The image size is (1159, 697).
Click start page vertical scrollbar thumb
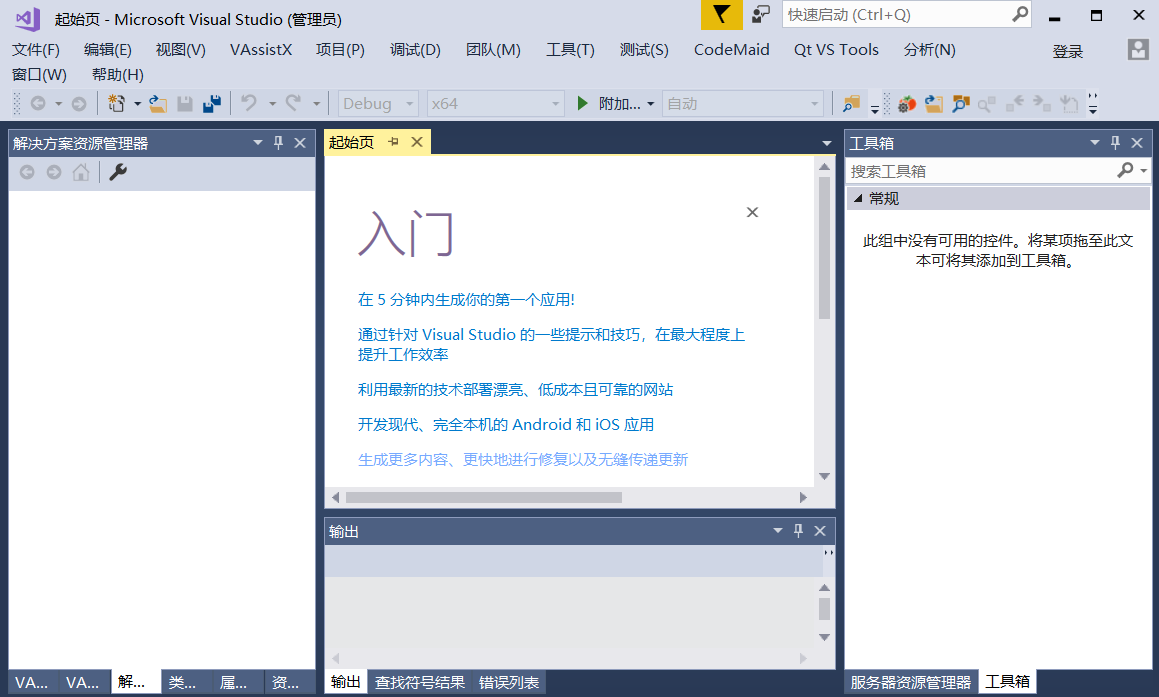824,248
